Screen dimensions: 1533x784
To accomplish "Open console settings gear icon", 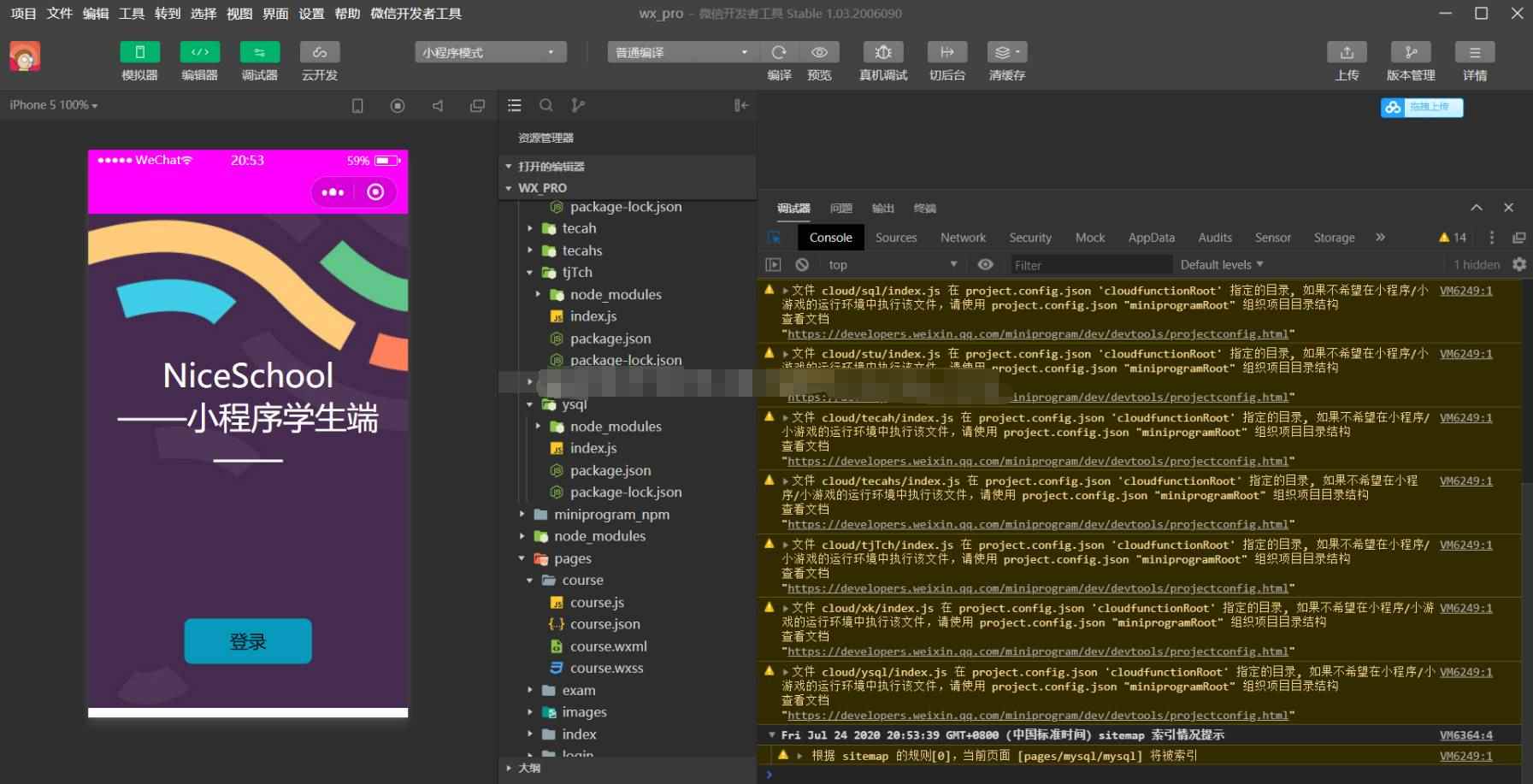I will pos(1519,265).
